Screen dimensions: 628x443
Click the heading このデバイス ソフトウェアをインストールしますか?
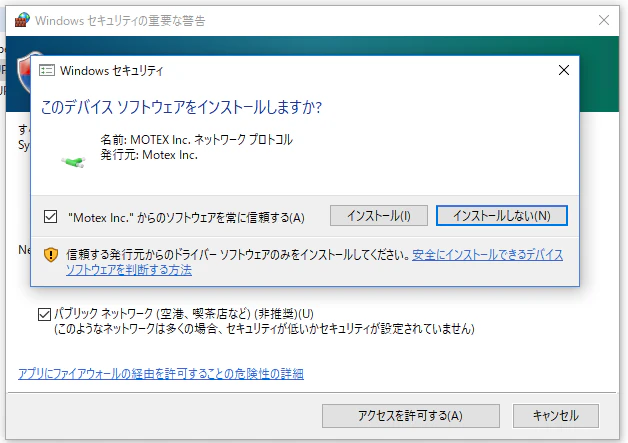181,107
